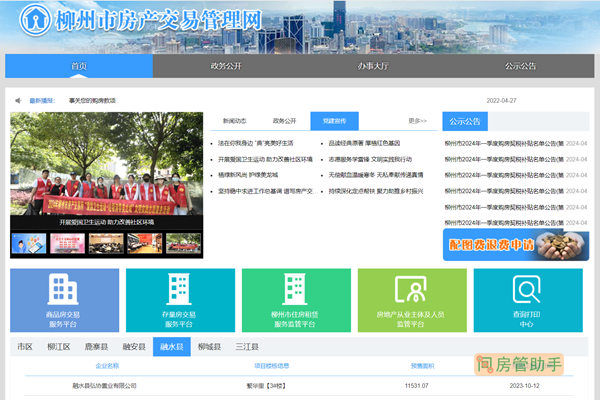The height and width of the screenshot is (400, 600).
Task: Open news item 持续深化定点帮扶 聚力助推乡村振兴
Action: [376, 191]
